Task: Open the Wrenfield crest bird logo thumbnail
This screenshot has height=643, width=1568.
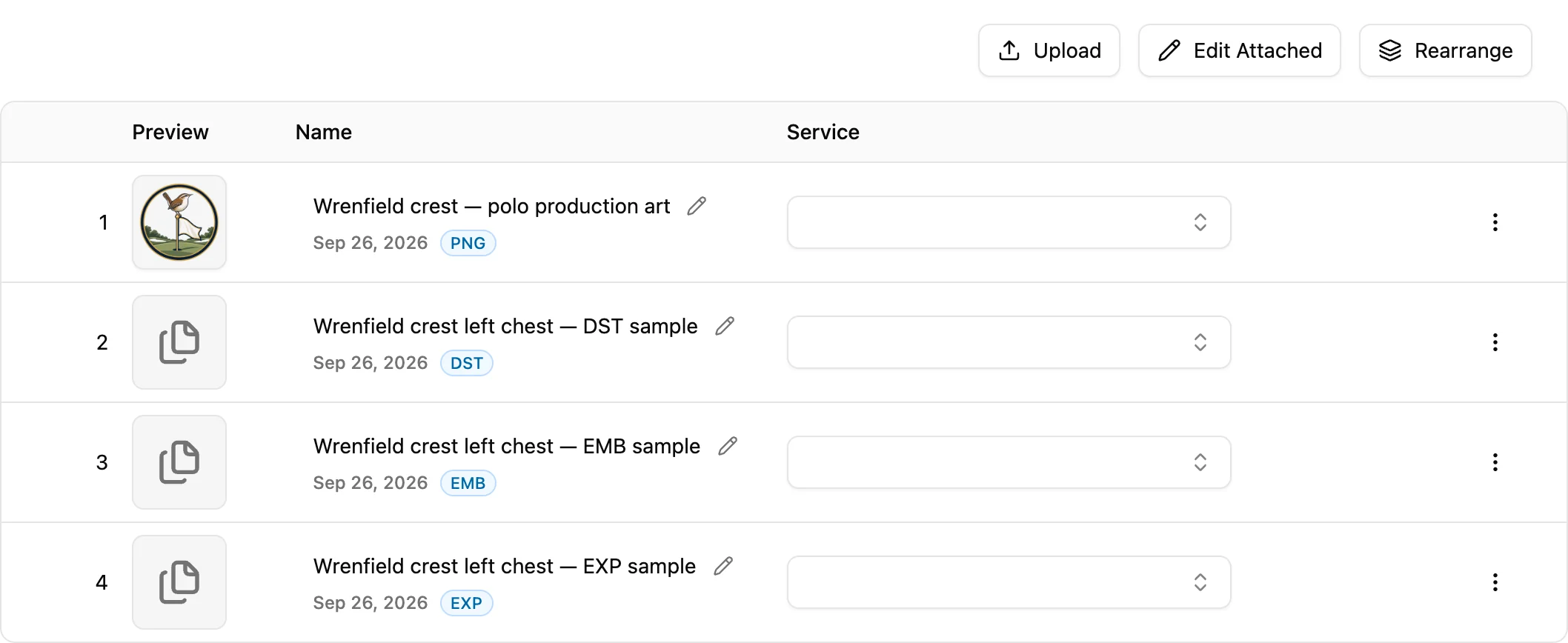Action: click(x=179, y=222)
